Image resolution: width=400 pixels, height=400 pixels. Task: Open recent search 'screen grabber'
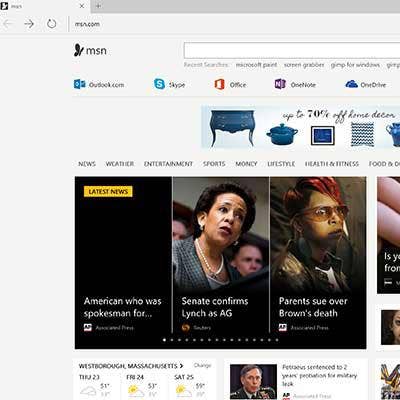pyautogui.click(x=304, y=65)
